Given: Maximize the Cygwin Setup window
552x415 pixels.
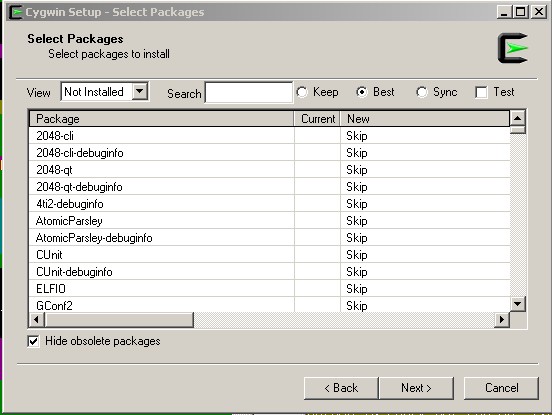Looking at the screenshot, I should coord(521,12).
